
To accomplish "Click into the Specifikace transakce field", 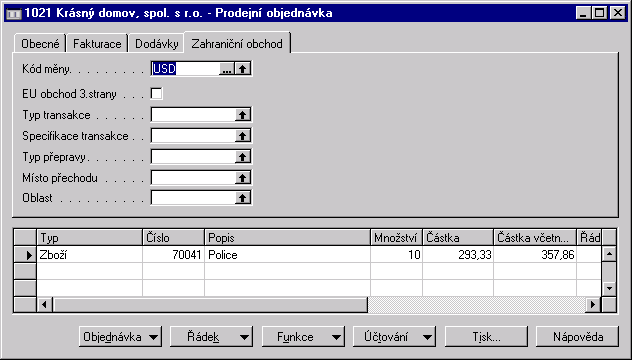I will click(193, 136).
